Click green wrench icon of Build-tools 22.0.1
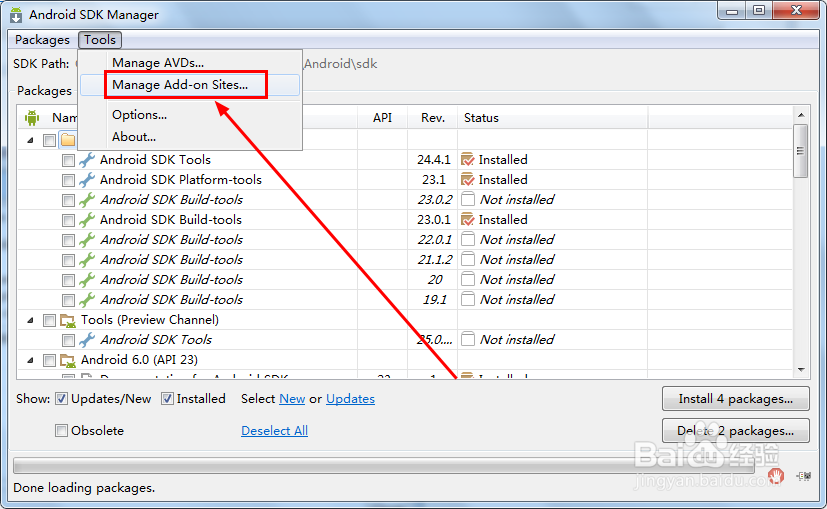 click(x=87, y=240)
